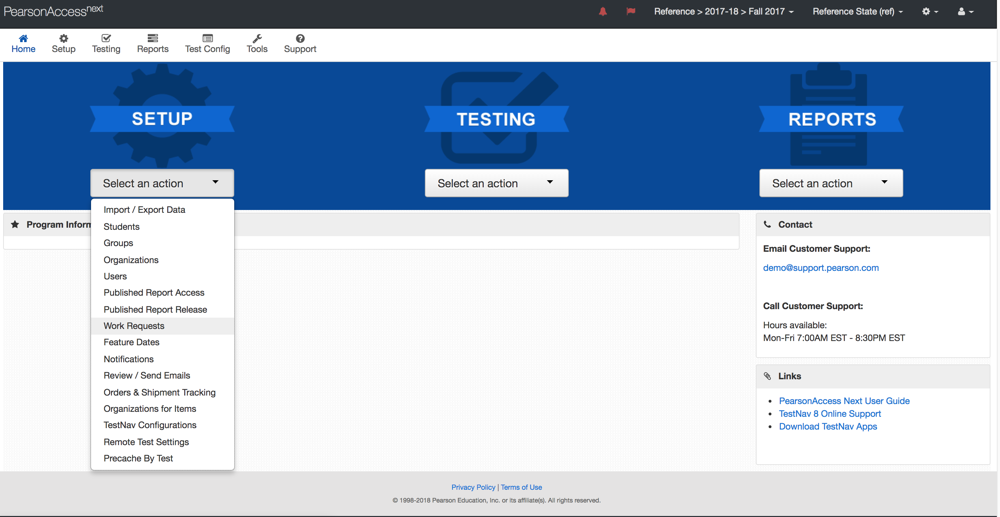
Task: Click the Test Config icon
Action: click(207, 39)
